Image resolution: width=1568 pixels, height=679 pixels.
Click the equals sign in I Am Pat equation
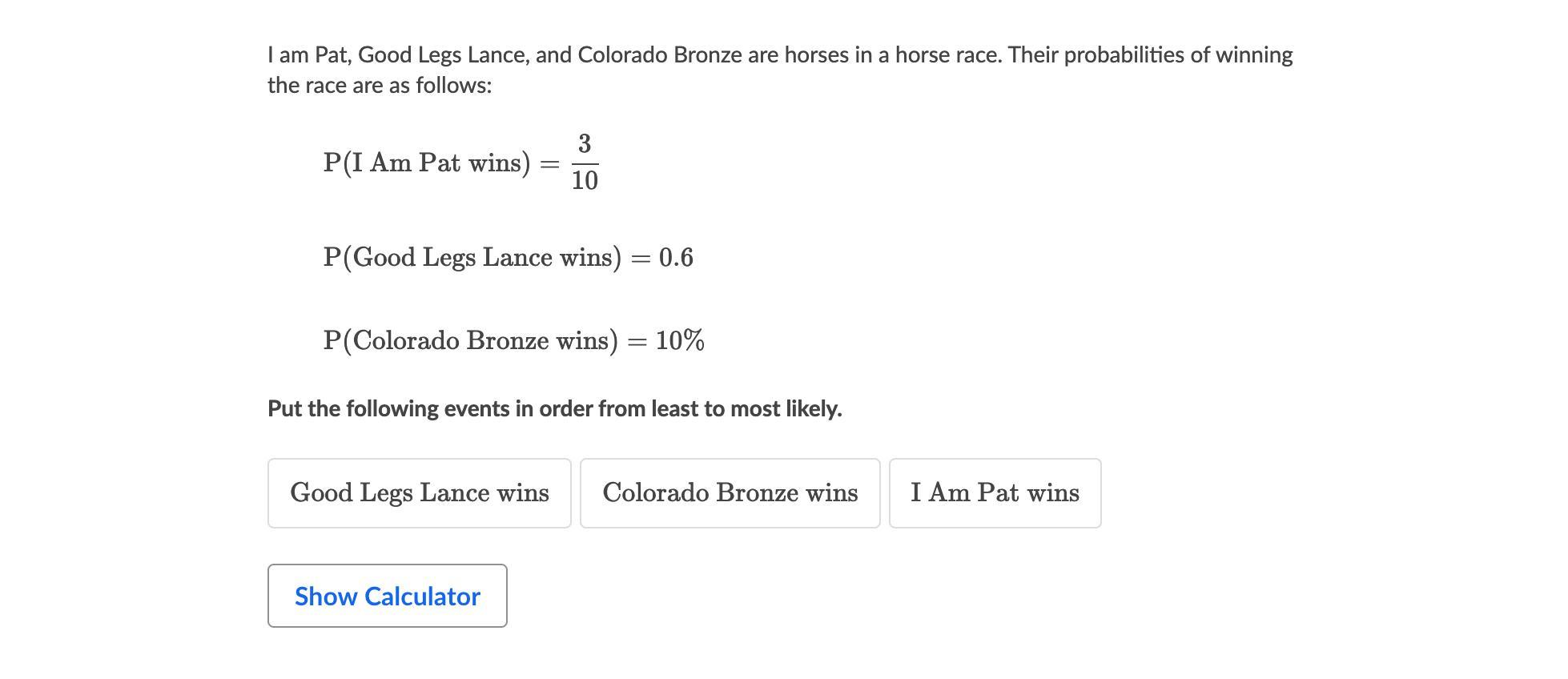pos(549,164)
